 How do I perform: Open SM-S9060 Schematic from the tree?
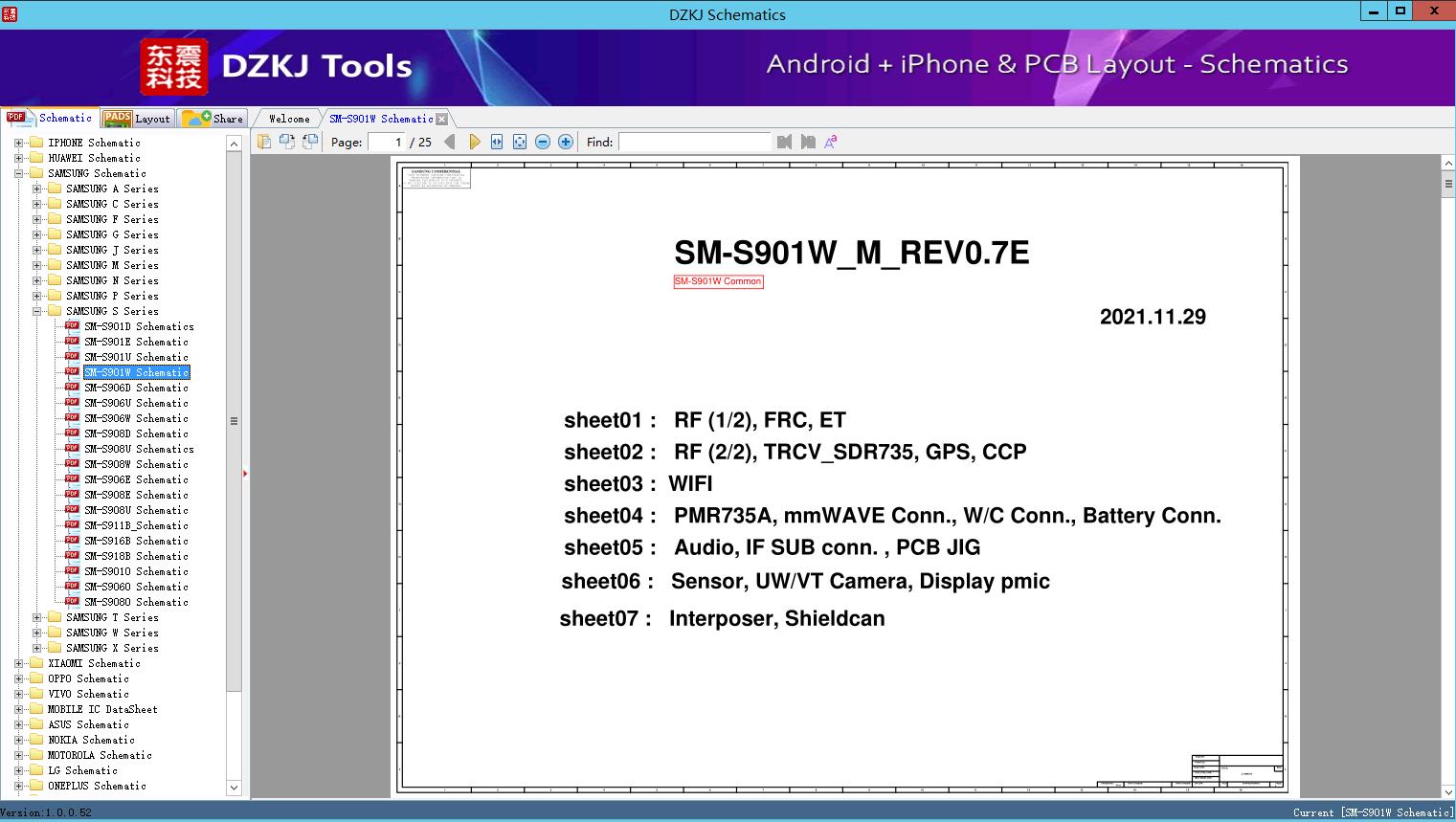point(136,587)
